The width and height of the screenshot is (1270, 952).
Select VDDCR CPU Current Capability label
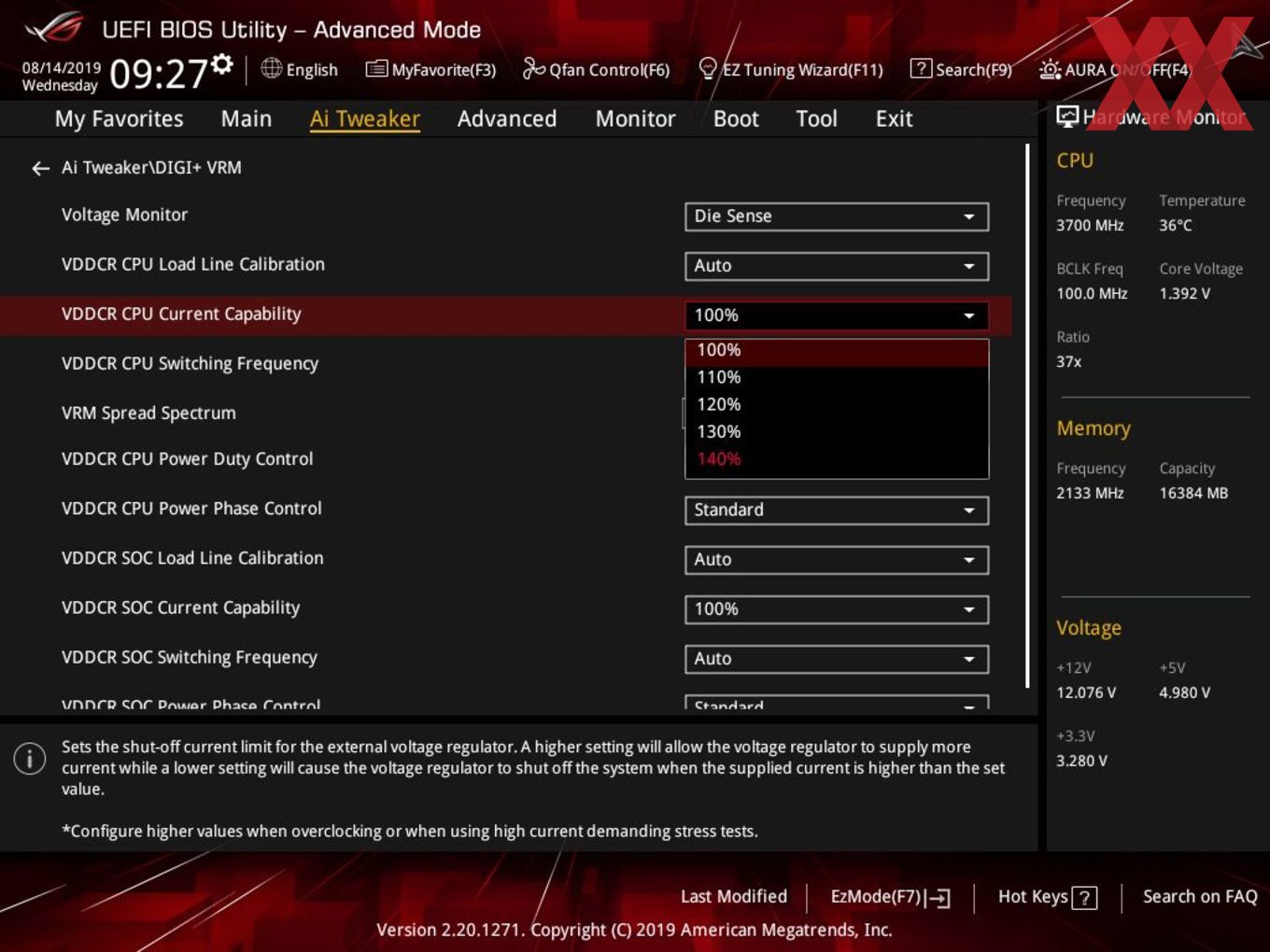coord(181,315)
